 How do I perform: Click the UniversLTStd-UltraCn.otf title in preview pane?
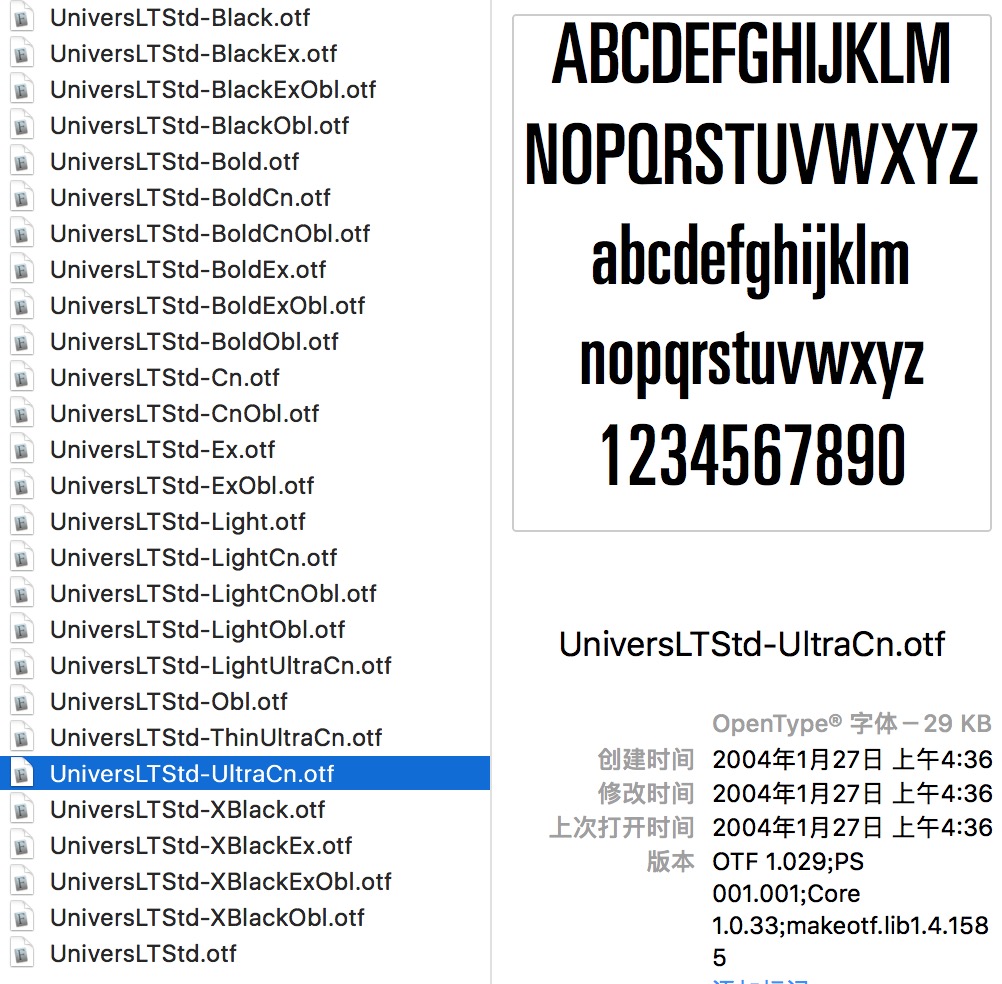click(x=752, y=643)
